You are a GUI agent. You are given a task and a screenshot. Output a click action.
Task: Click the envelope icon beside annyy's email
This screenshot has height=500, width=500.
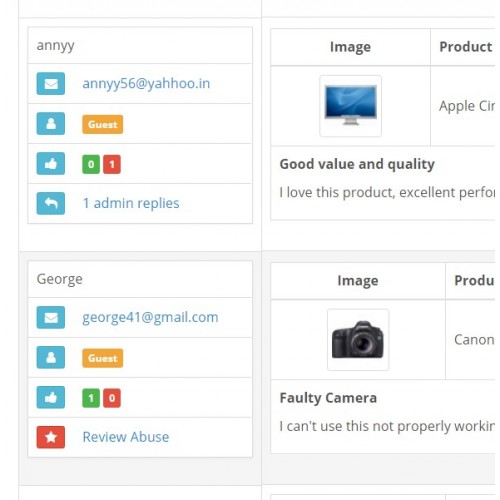point(51,84)
